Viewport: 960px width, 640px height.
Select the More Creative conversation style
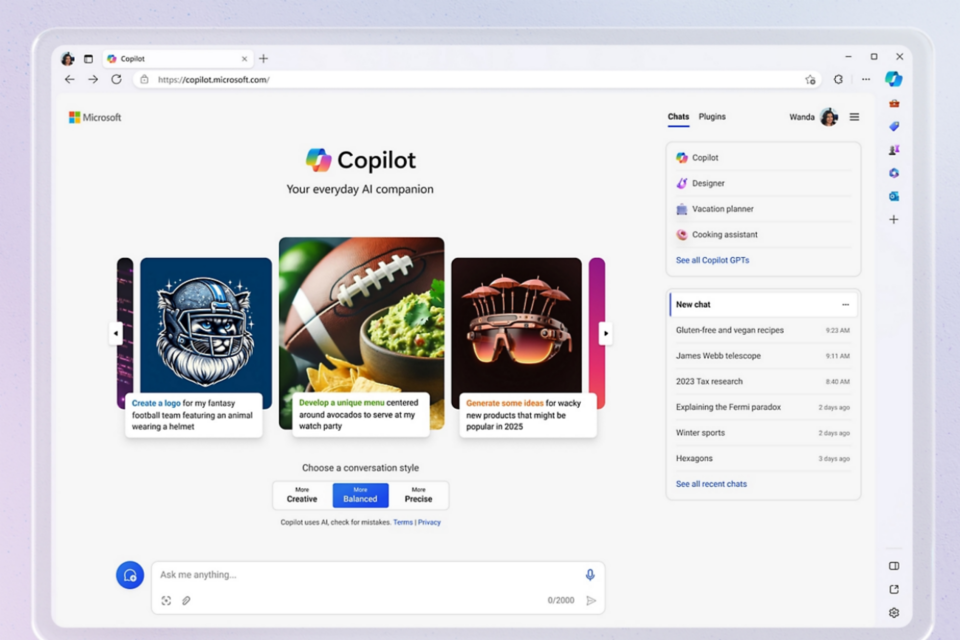coord(302,495)
